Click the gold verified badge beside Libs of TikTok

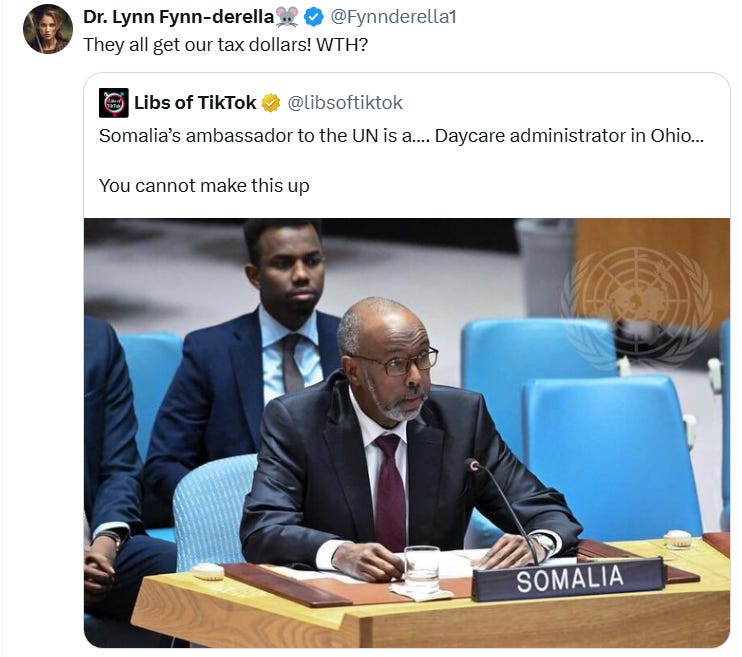tap(271, 103)
